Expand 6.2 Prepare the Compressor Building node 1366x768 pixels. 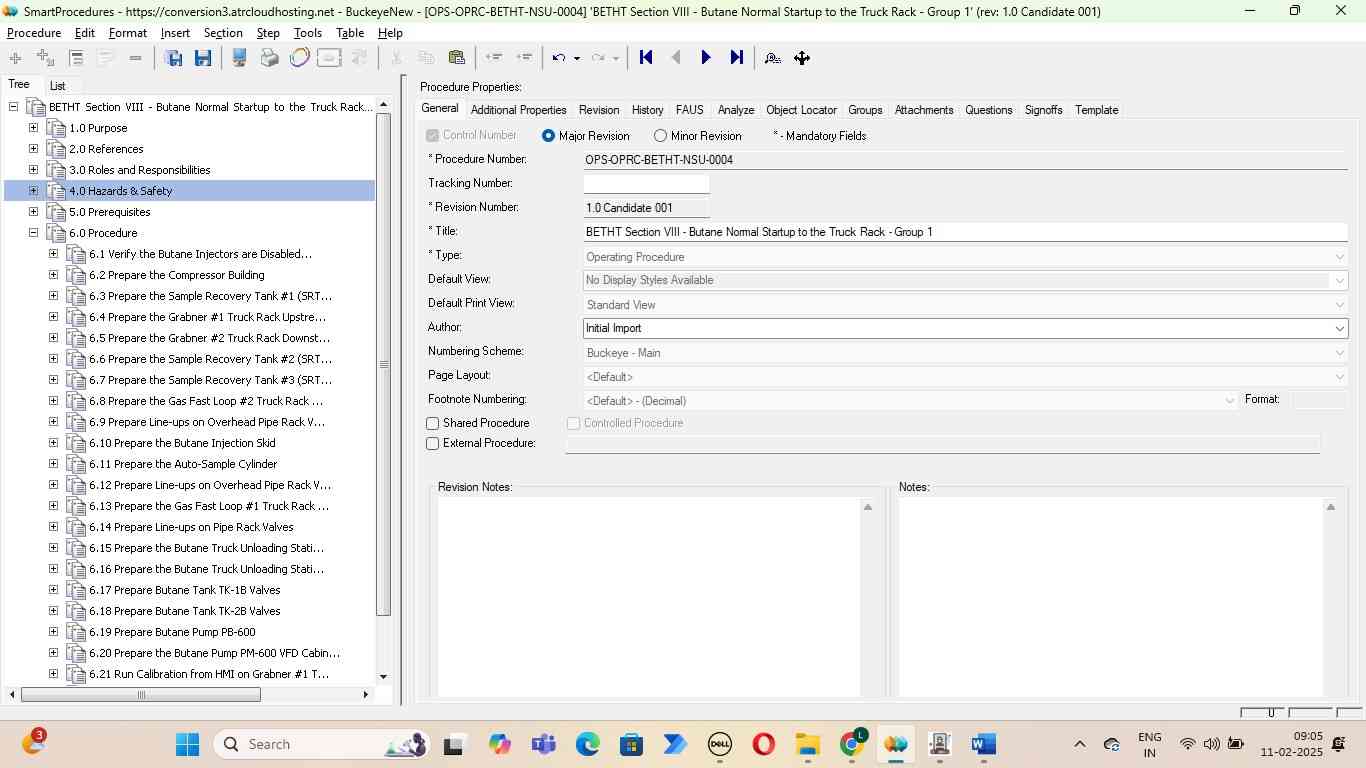[x=53, y=275]
